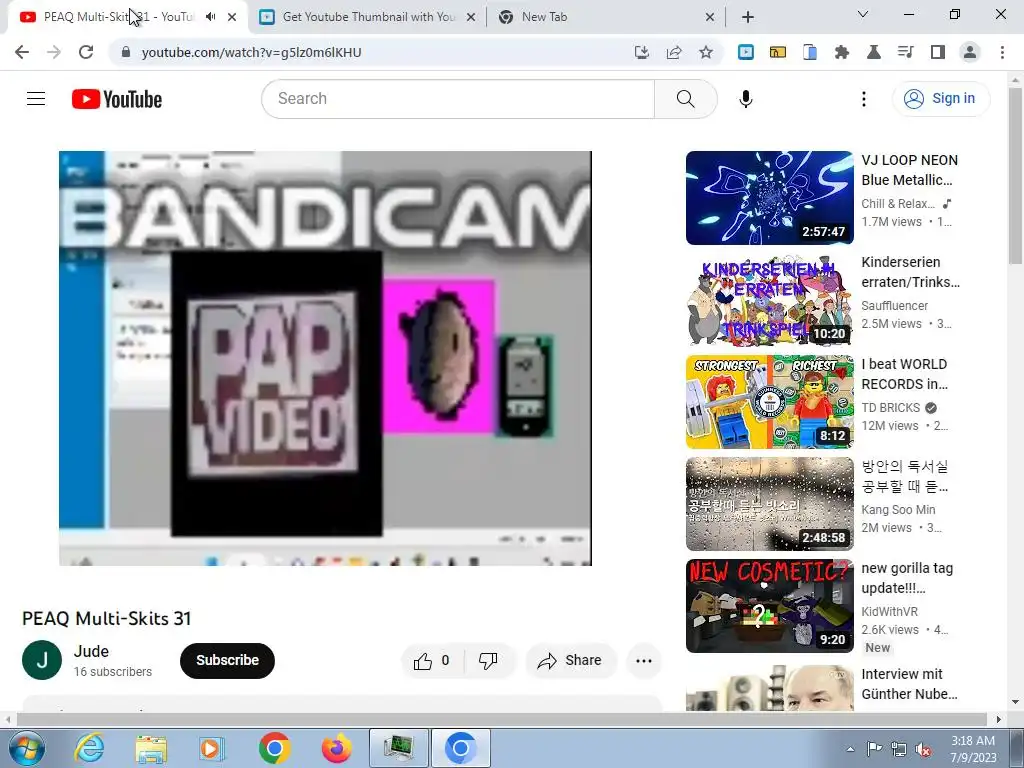Click the muted volume tray icon
This screenshot has width=1024, height=768.
point(923,749)
